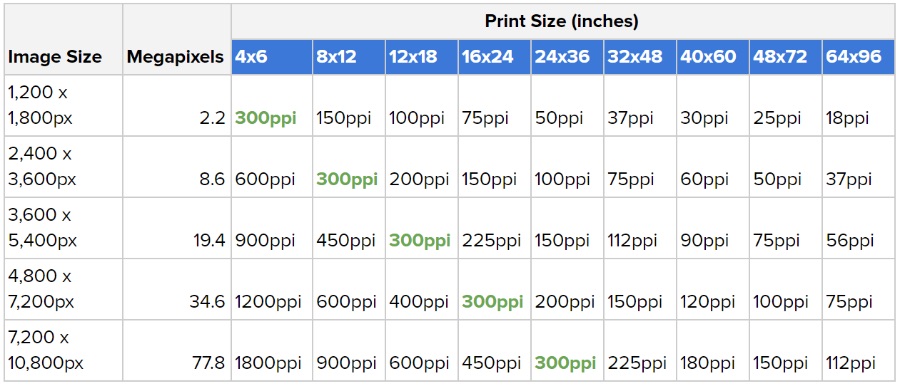Click the Print Size (inches) heading

(563, 22)
